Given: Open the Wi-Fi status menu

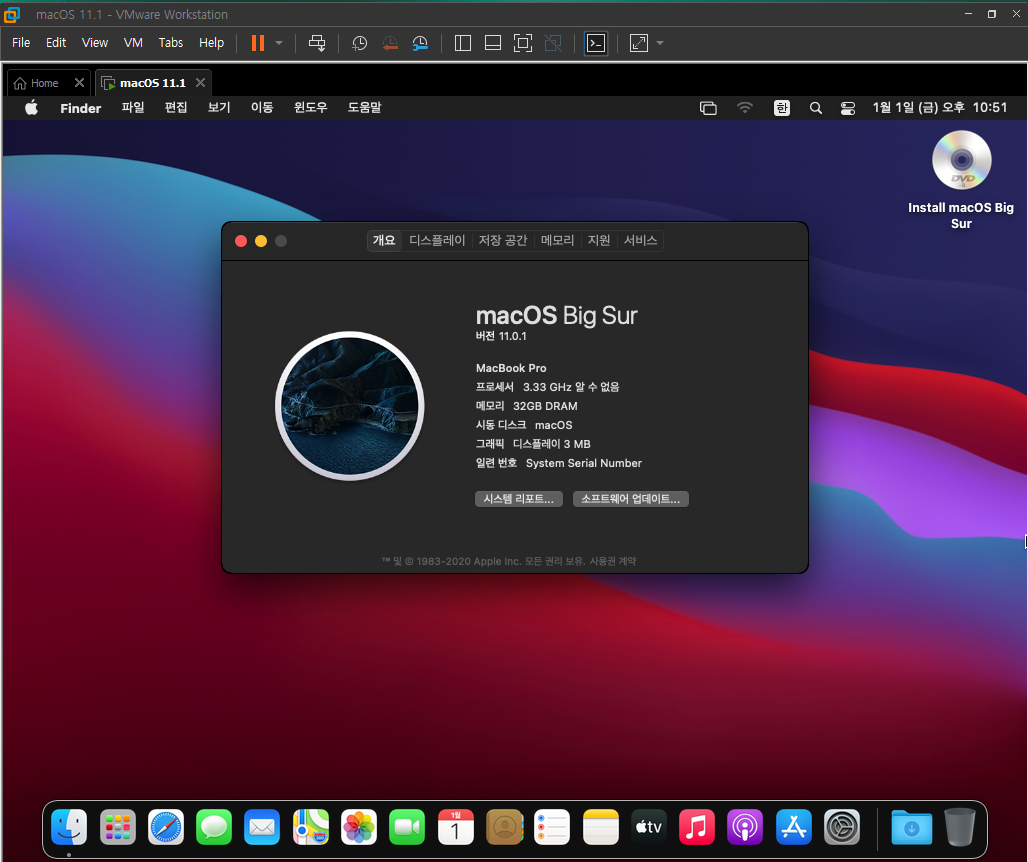Looking at the screenshot, I should click(x=745, y=108).
